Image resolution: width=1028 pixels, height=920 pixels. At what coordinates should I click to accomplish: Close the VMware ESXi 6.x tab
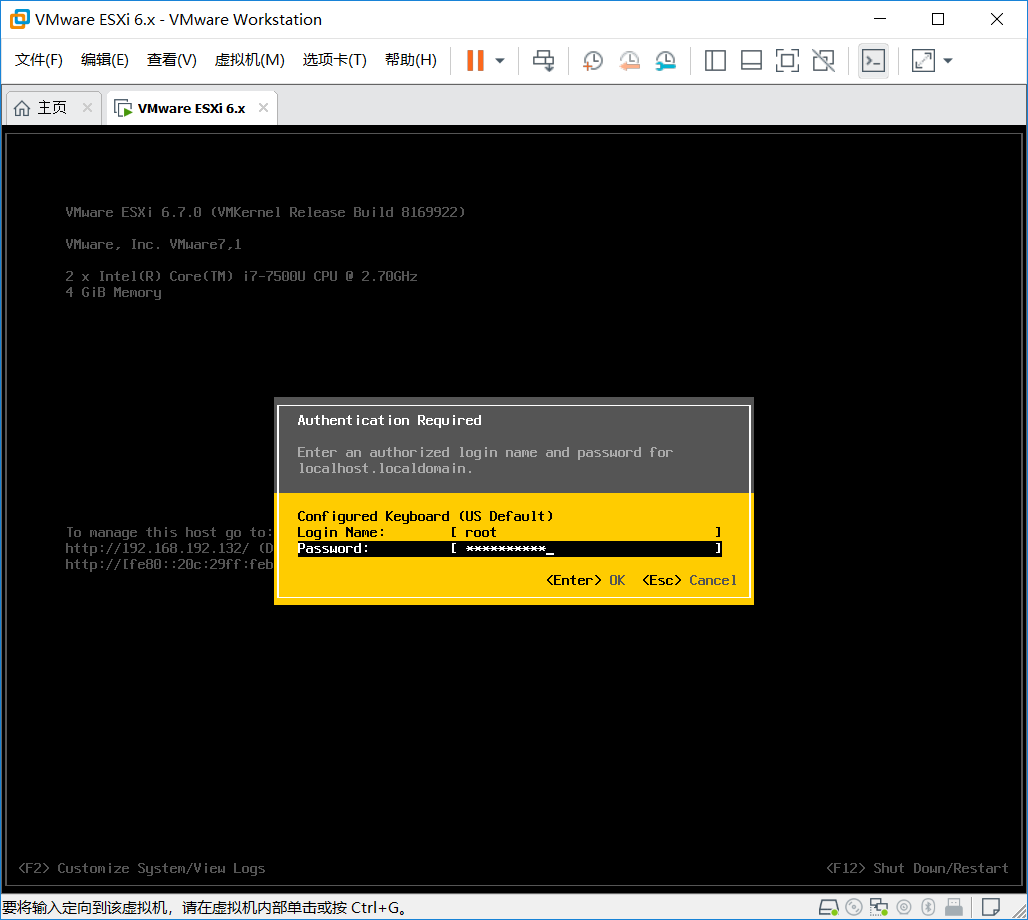coord(264,107)
